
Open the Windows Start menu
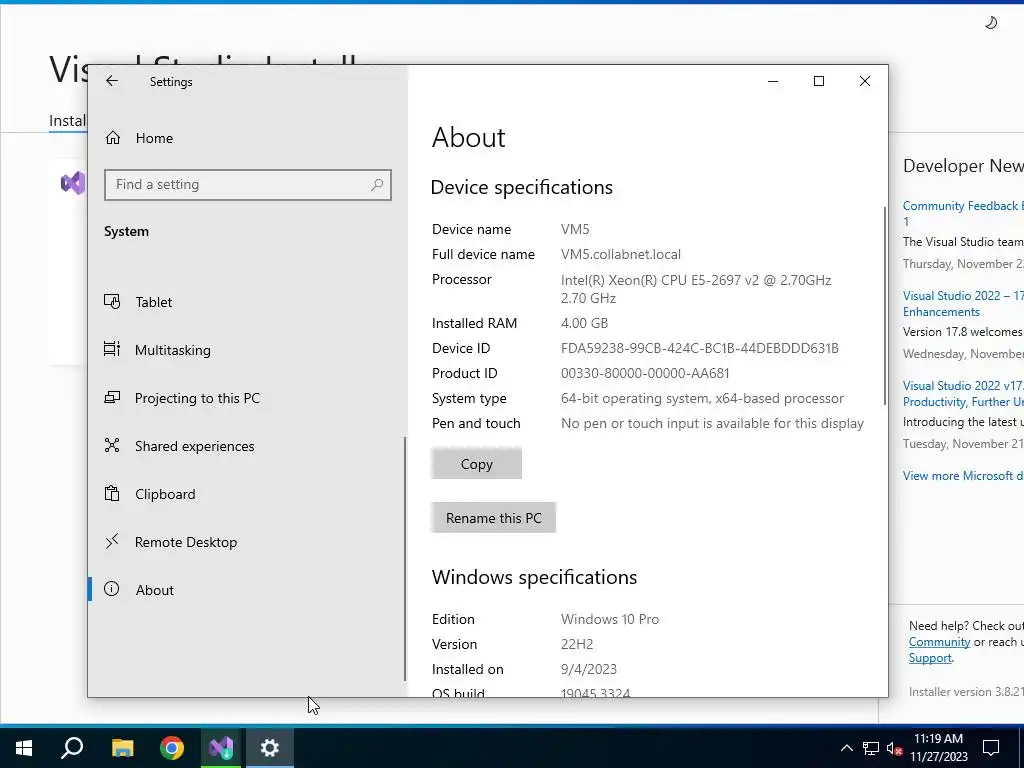point(24,748)
